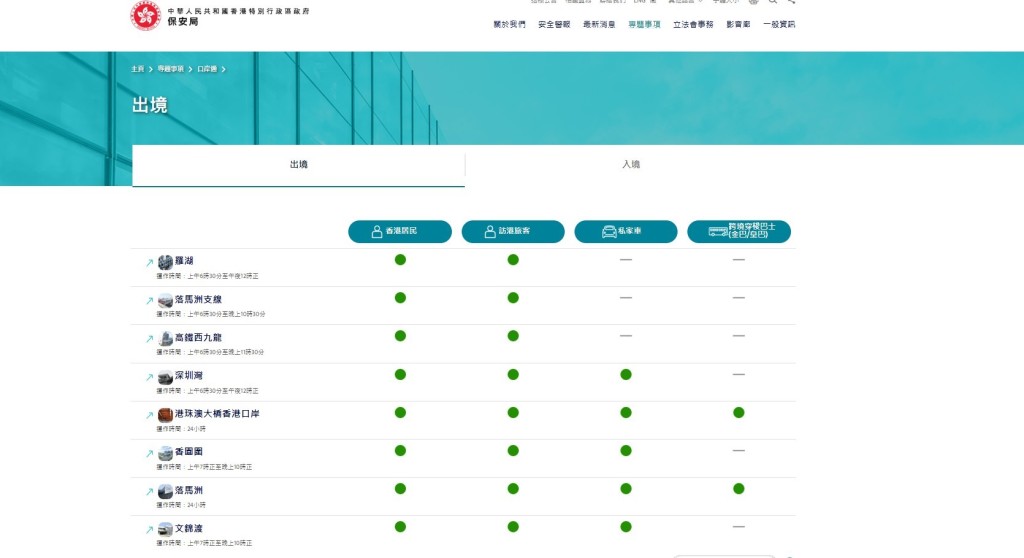Screen dimensions: 1024x558
Task: Click the arrow icon beside 羅湖
Action: click(x=149, y=263)
